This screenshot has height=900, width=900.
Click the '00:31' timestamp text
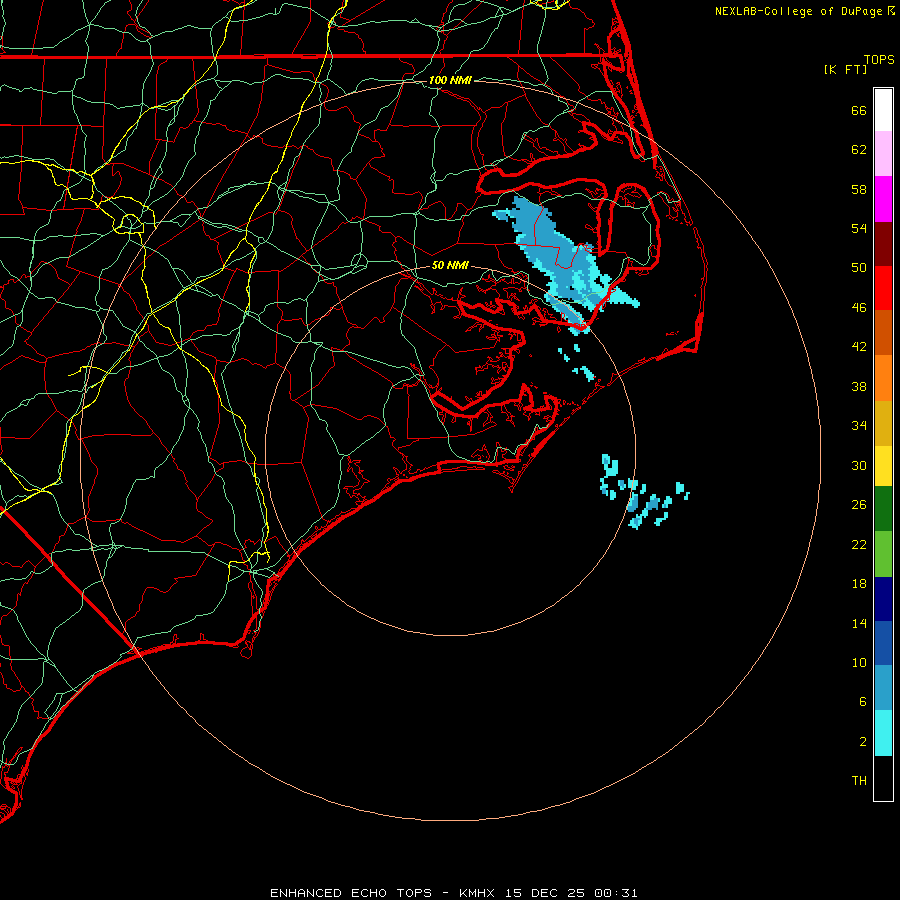click(x=615, y=893)
